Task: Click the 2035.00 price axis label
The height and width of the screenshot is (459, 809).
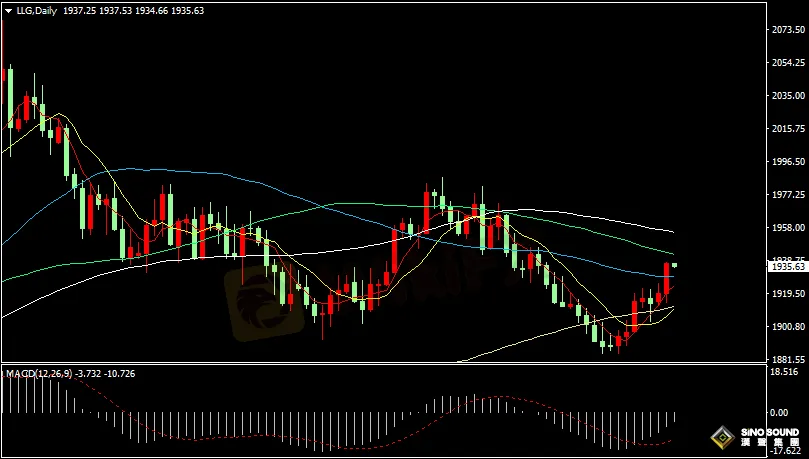Action: (x=787, y=96)
